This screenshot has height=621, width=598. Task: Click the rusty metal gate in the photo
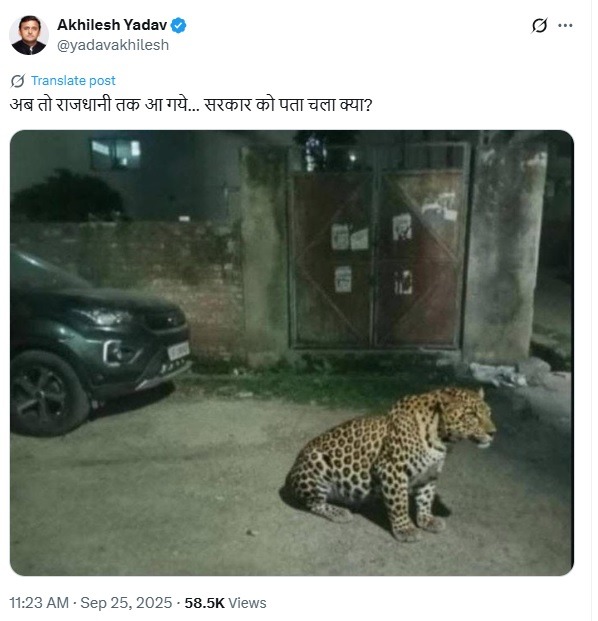[379, 248]
